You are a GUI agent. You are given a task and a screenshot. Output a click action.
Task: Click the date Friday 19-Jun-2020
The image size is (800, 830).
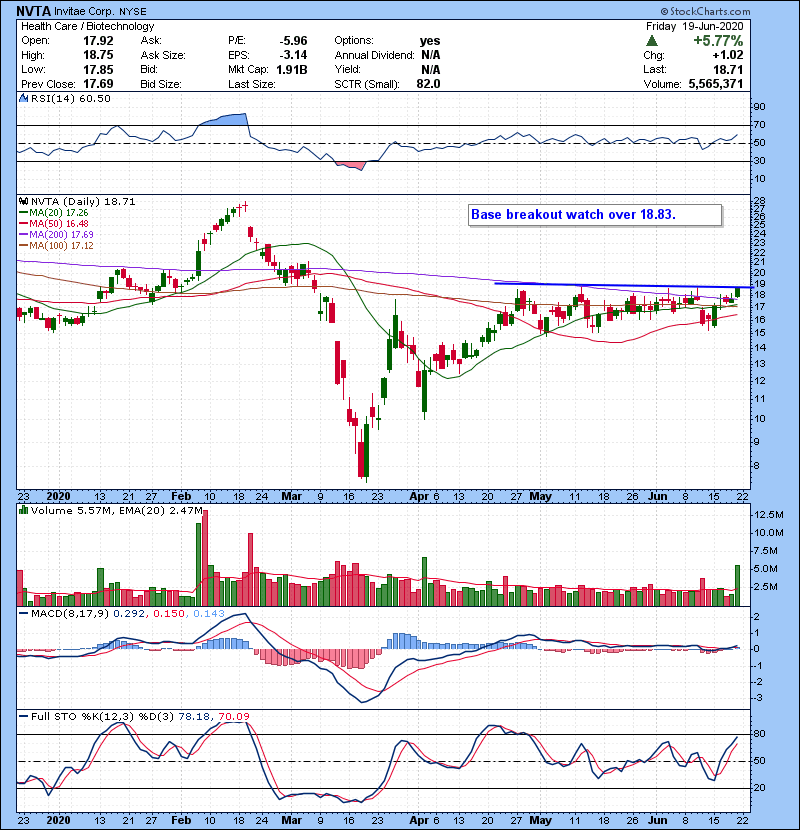click(x=695, y=26)
